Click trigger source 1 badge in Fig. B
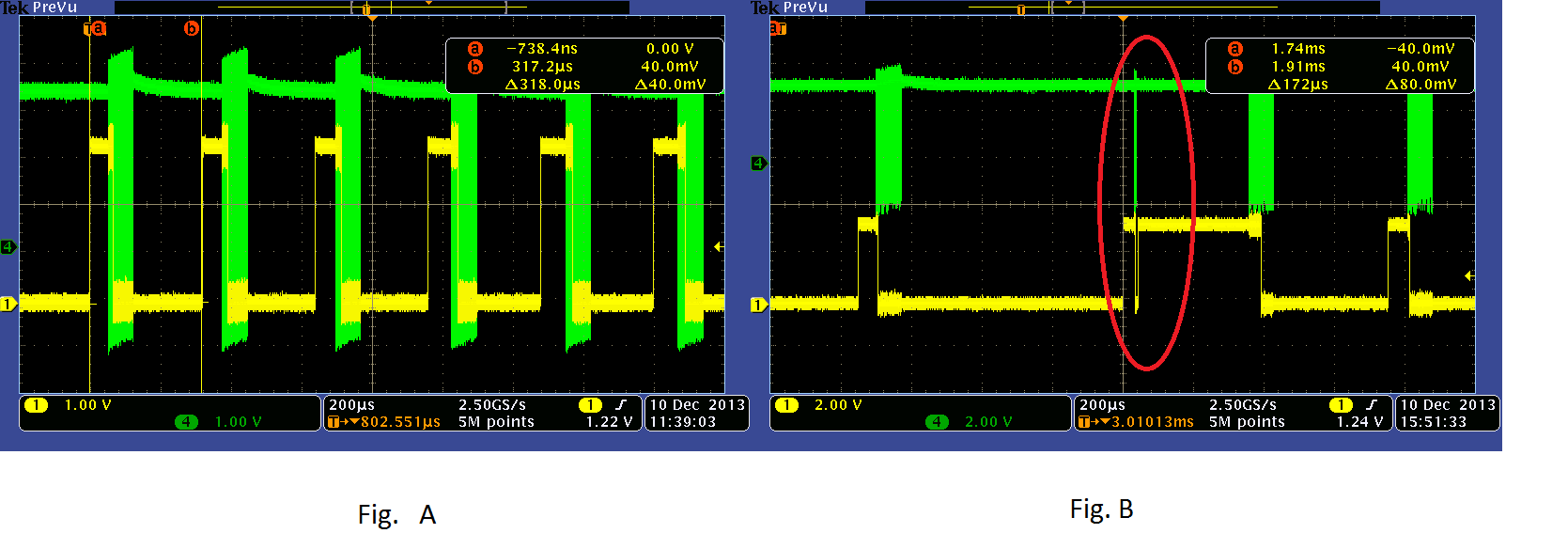 coord(1341,405)
